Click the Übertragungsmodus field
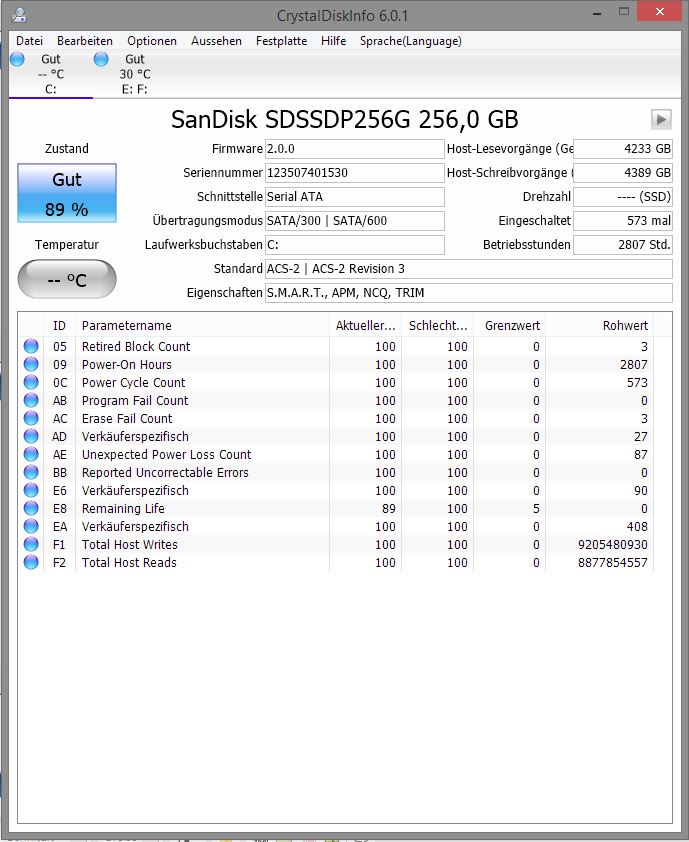The width and height of the screenshot is (689, 842). pyautogui.click(x=354, y=221)
